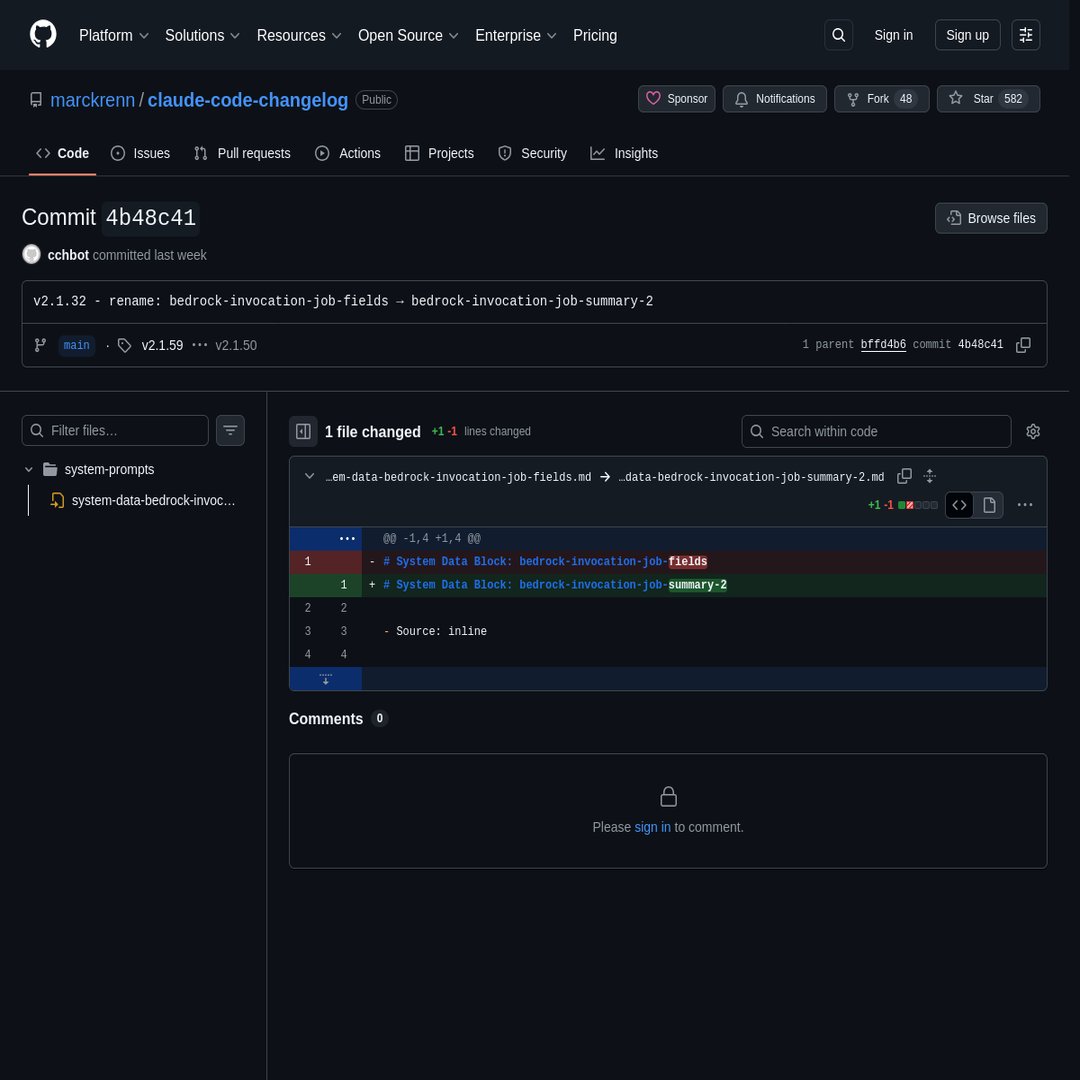Click sign in to comment link
Image resolution: width=1080 pixels, height=1080 pixels.
tap(652, 827)
